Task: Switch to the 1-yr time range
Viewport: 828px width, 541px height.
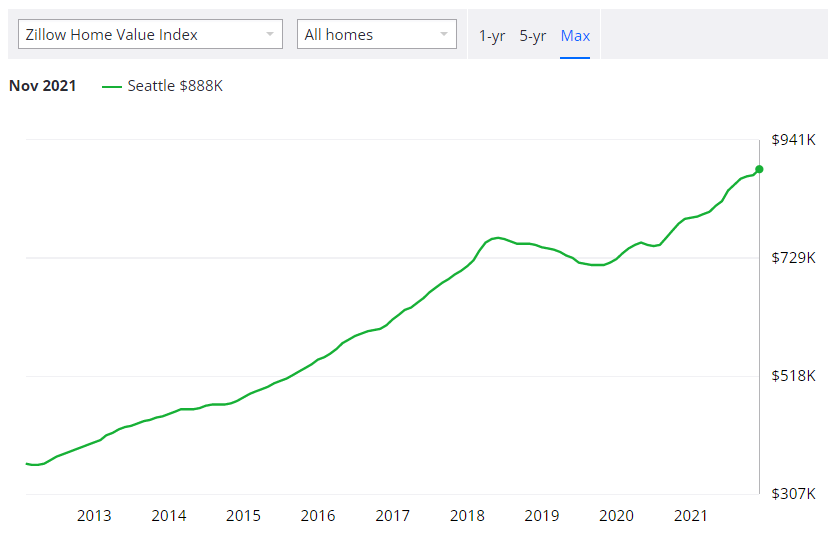Action: (492, 36)
